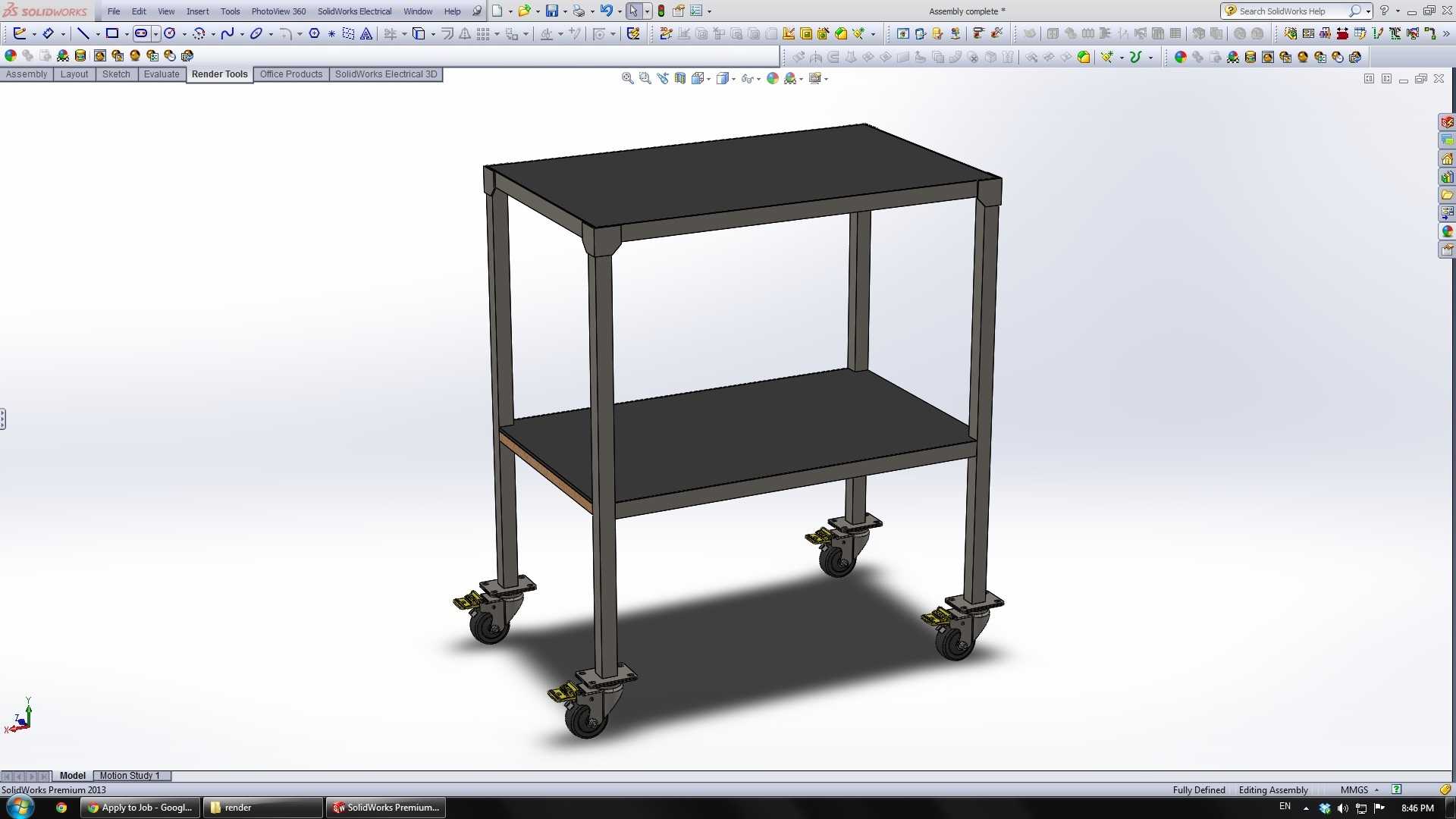This screenshot has width=1456, height=819.
Task: Select the Circle sketch tool
Action: click(170, 33)
